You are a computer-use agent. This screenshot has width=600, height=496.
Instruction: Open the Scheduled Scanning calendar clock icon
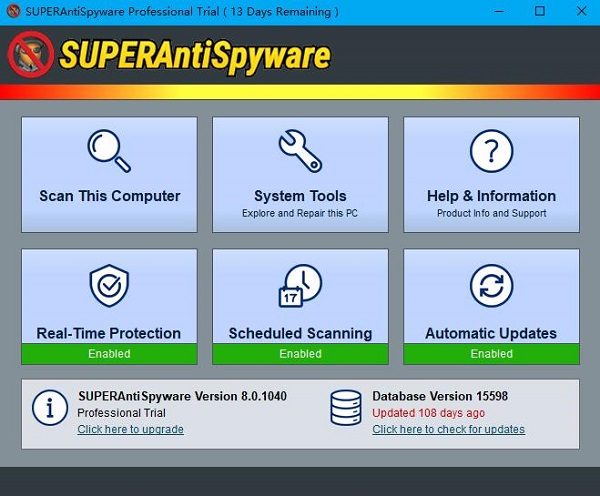(300, 286)
